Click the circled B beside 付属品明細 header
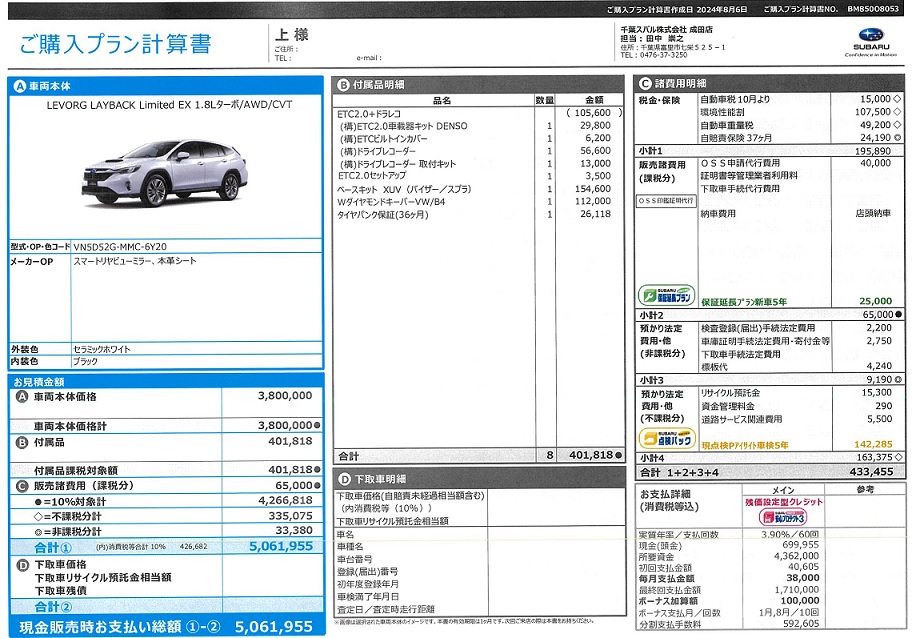The image size is (912, 638). (343, 85)
